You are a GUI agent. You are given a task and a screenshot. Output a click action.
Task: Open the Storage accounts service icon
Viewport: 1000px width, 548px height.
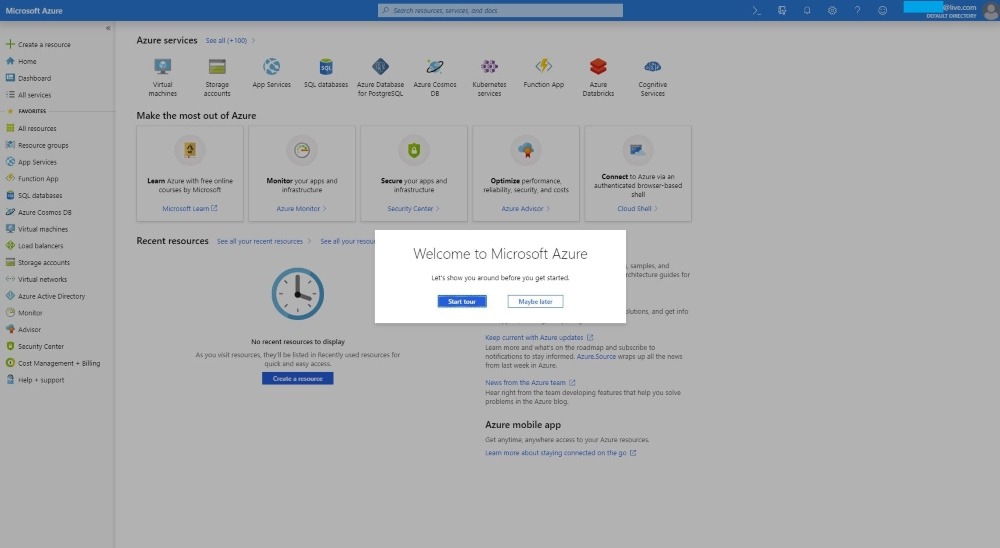click(x=217, y=68)
